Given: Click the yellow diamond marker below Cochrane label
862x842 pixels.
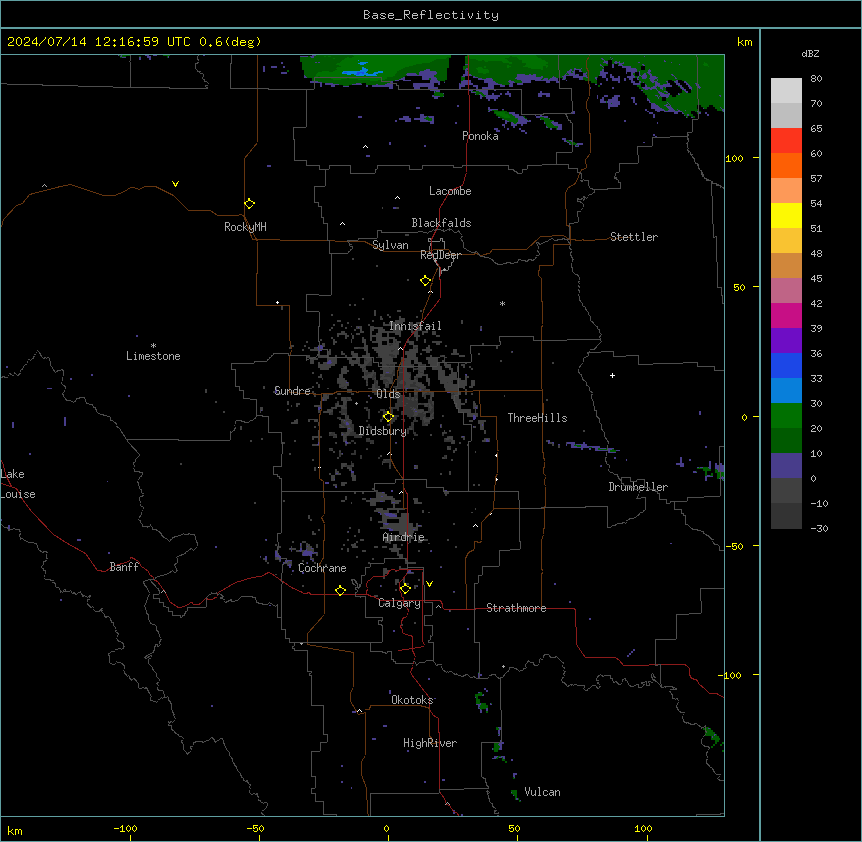Looking at the screenshot, I should click(x=340, y=590).
